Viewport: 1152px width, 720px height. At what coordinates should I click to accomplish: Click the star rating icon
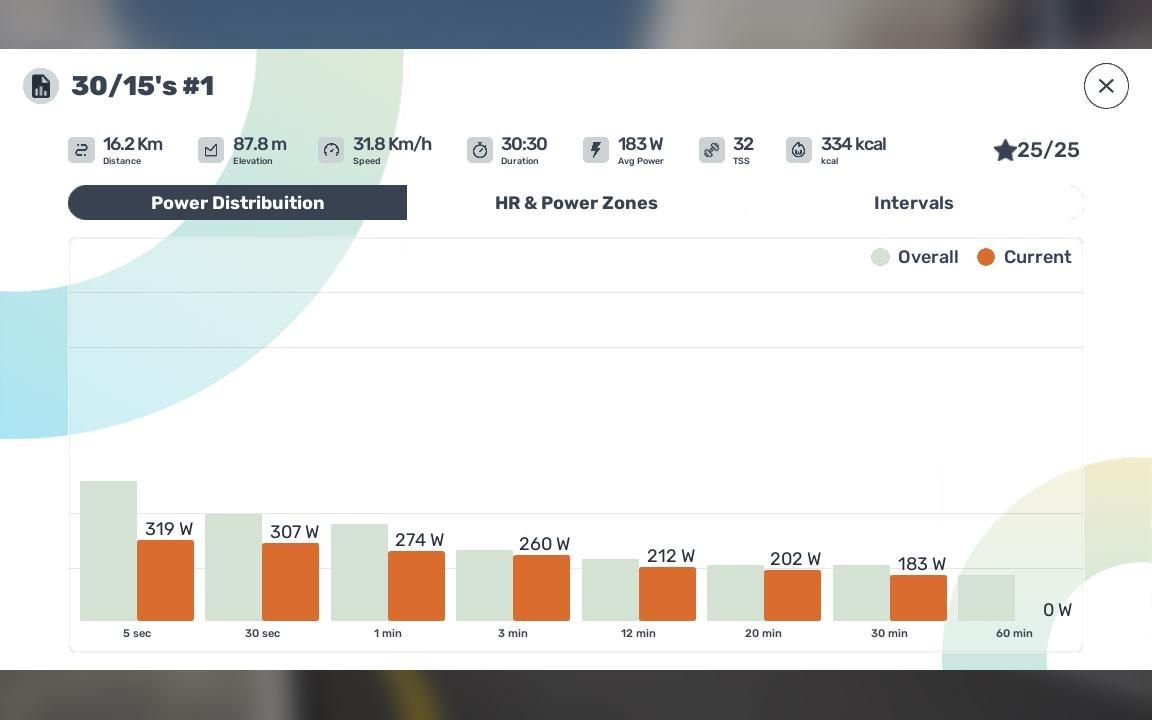pos(1005,150)
